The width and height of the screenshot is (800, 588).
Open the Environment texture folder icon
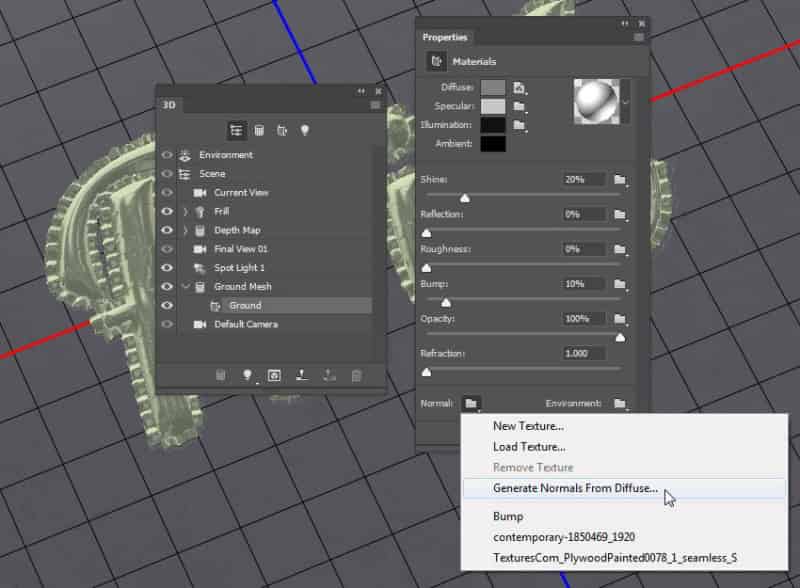620,403
